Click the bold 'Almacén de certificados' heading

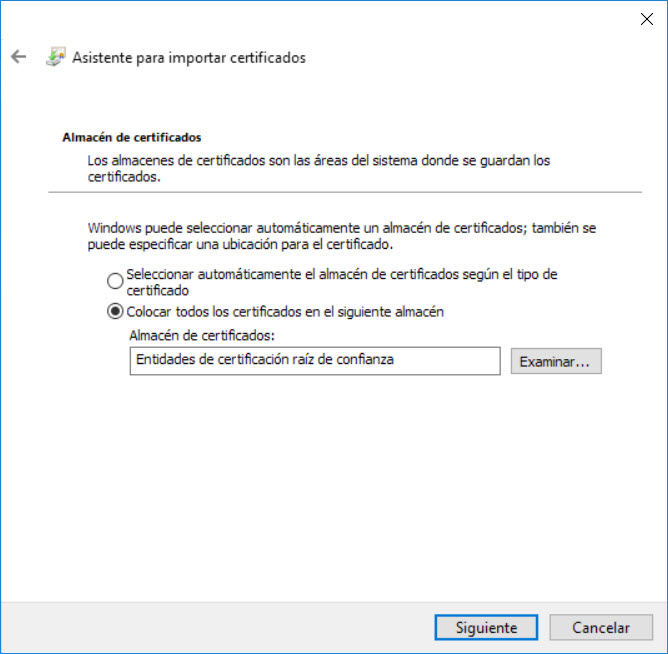coord(132,138)
